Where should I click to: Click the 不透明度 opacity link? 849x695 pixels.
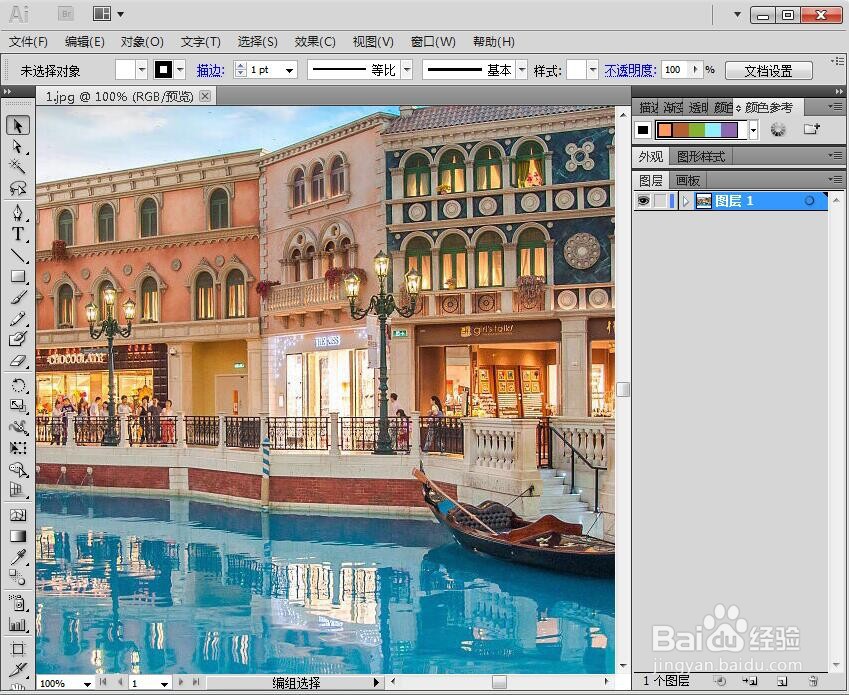(630, 70)
